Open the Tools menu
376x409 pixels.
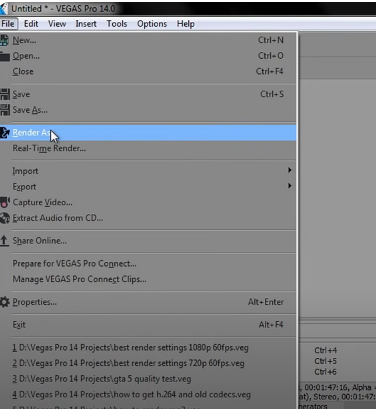[x=117, y=24]
